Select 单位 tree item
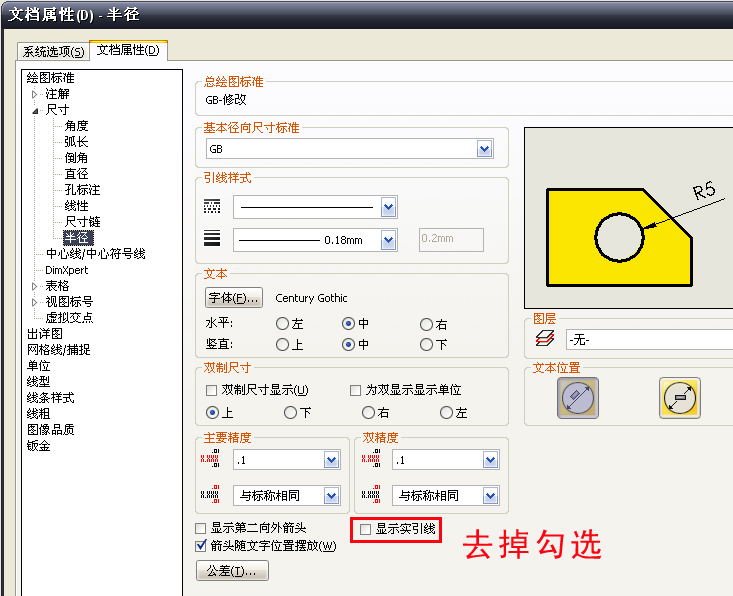The image size is (733, 596). point(38,366)
